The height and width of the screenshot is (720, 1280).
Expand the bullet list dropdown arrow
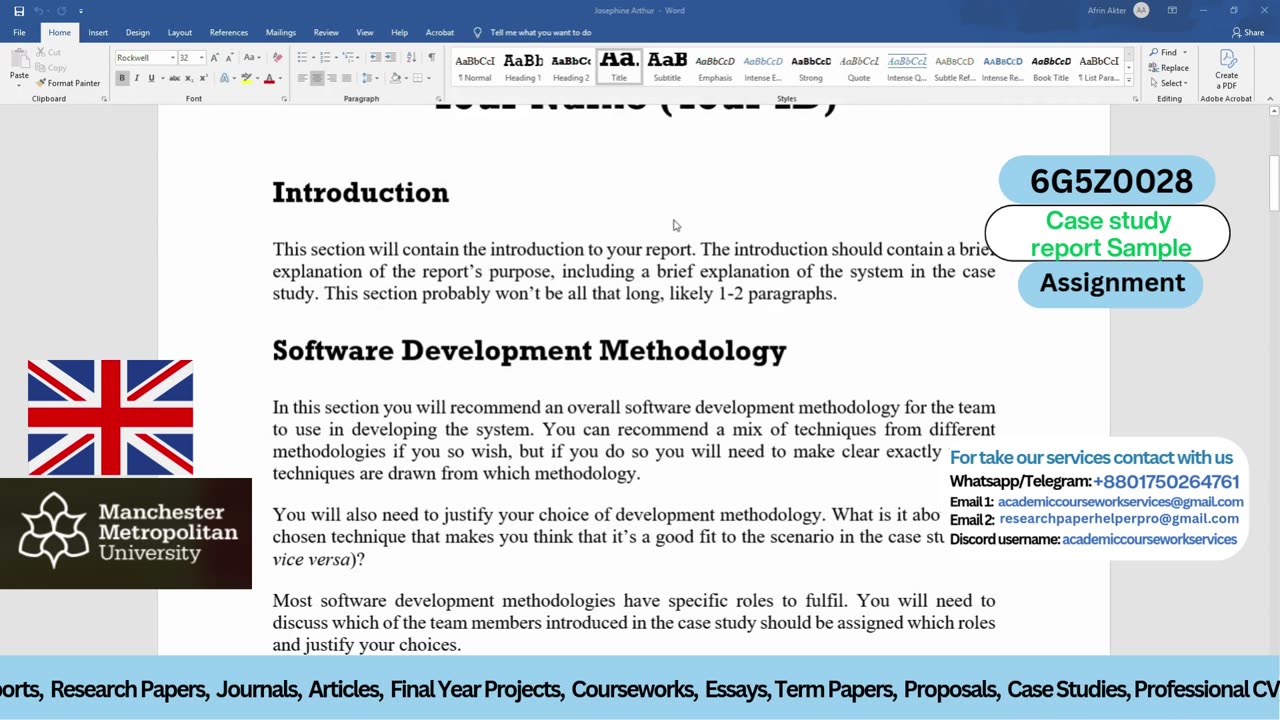(x=312, y=58)
